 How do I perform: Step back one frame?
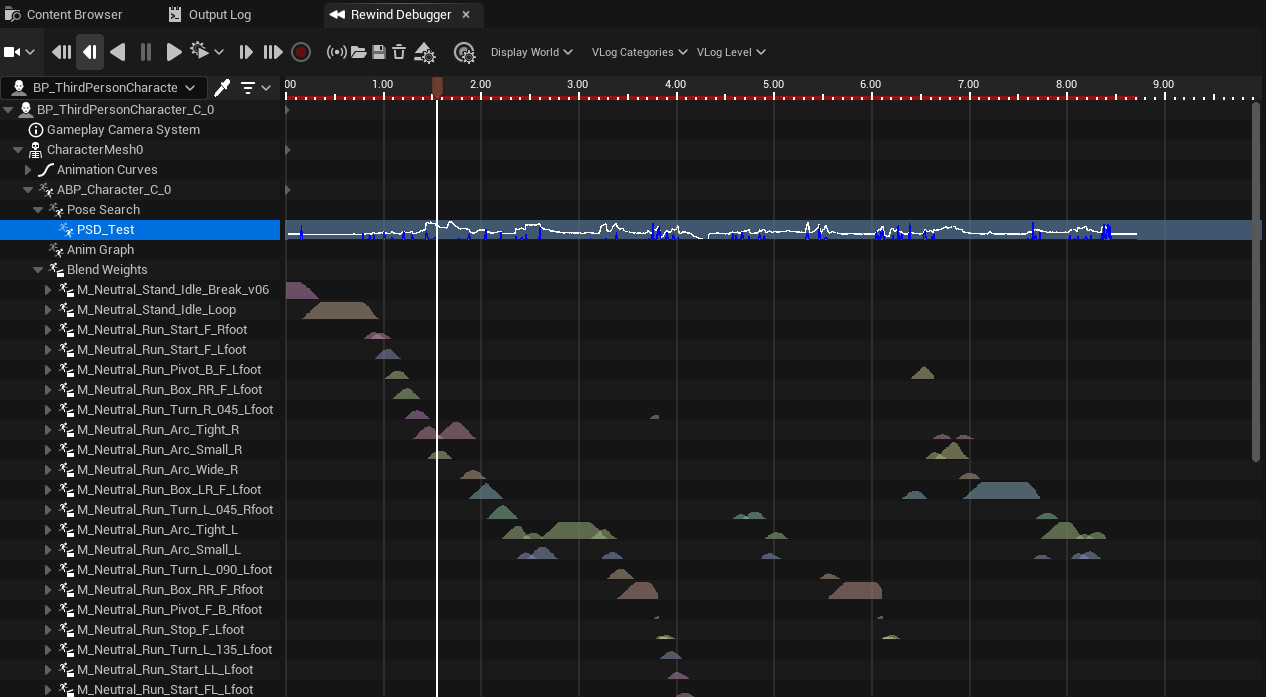click(x=90, y=52)
